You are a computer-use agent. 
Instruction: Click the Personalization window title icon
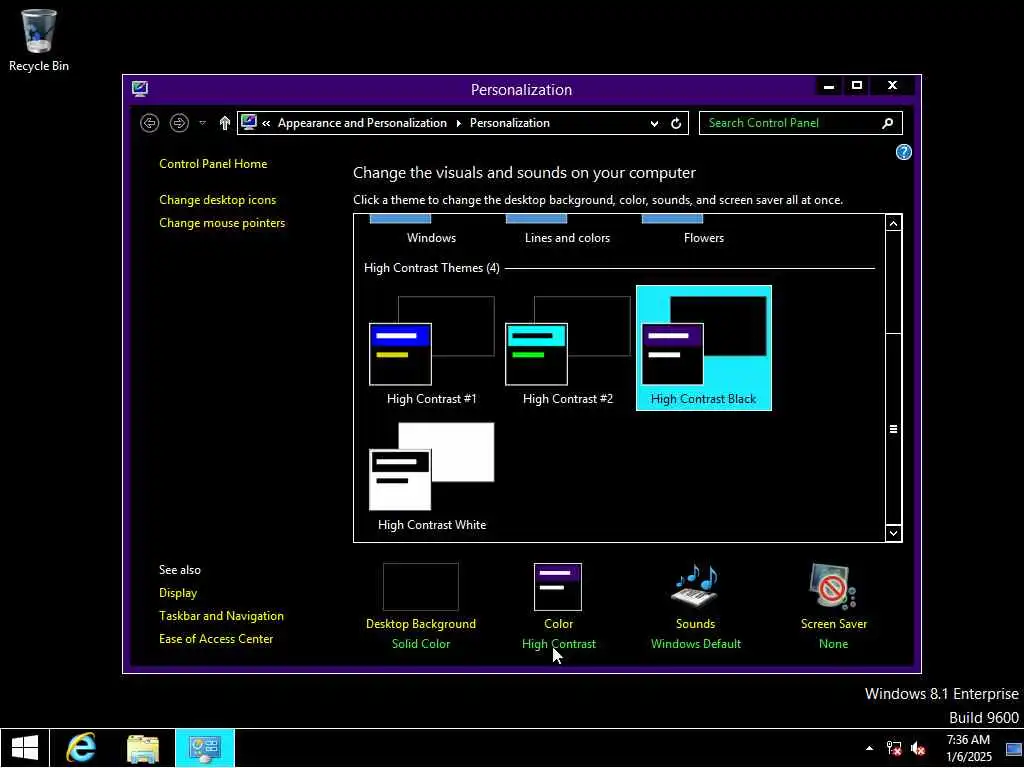pyautogui.click(x=140, y=89)
